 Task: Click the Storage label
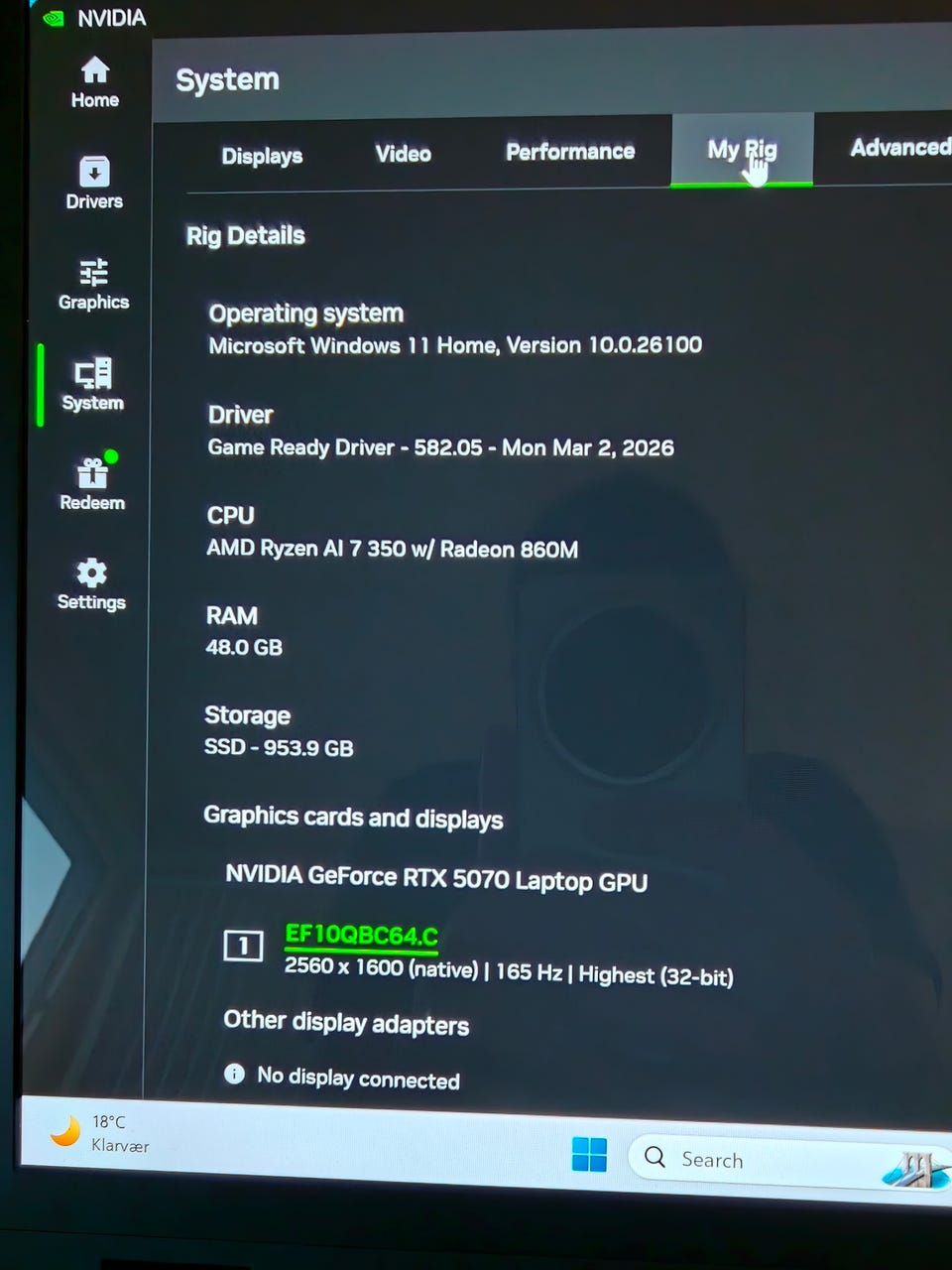[247, 715]
